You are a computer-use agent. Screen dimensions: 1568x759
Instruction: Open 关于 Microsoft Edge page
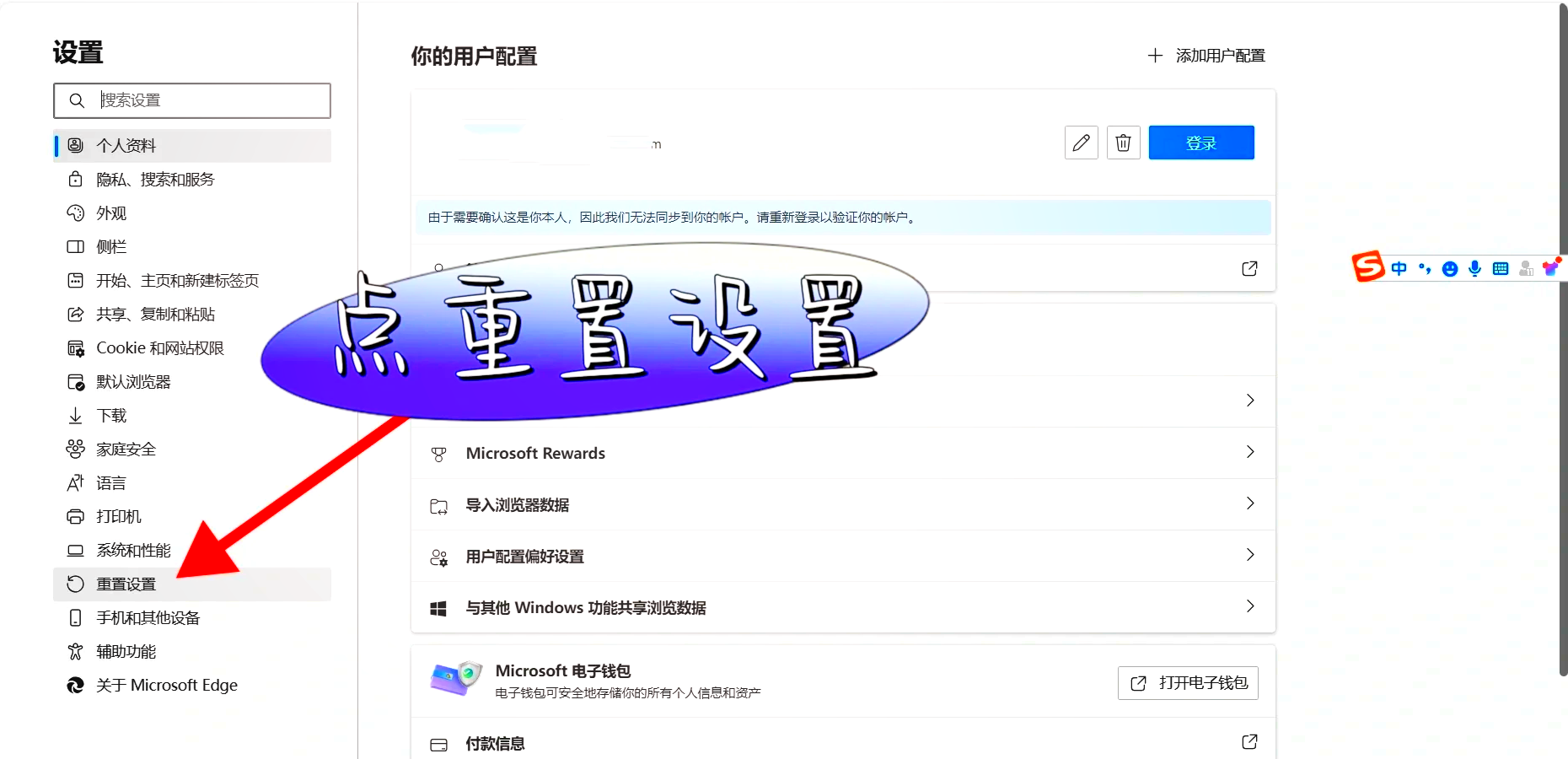tap(192, 685)
